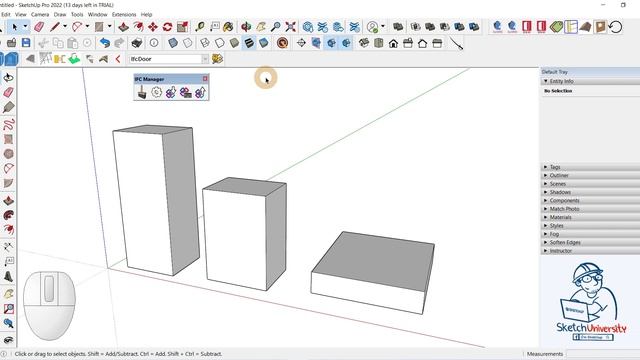Open the Line tool dropdown arrow
The image size is (640, 360).
point(64,27)
